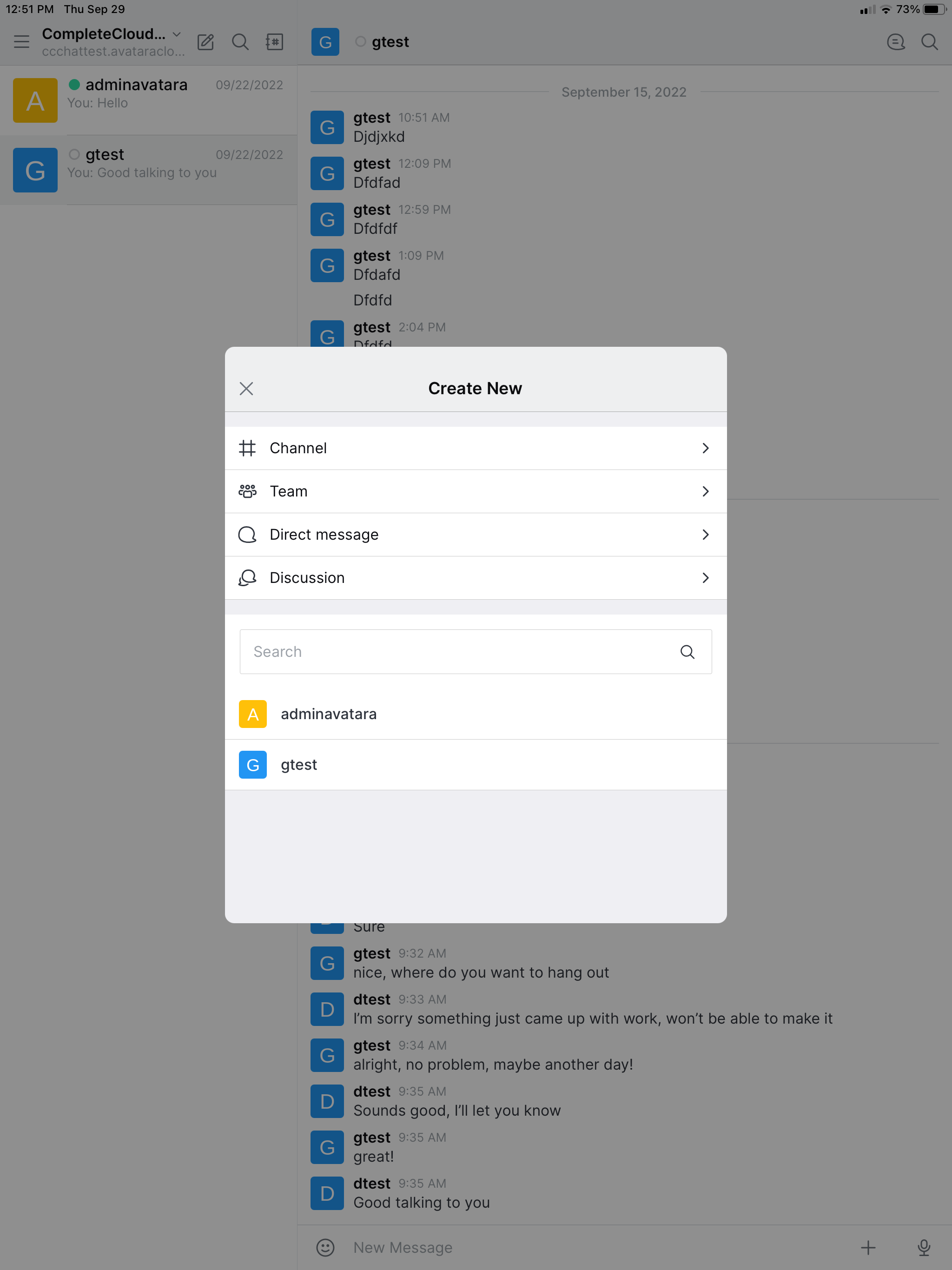Image resolution: width=952 pixels, height=1270 pixels.
Task: Tap gtest username on 9:35 AM message
Action: (372, 1138)
